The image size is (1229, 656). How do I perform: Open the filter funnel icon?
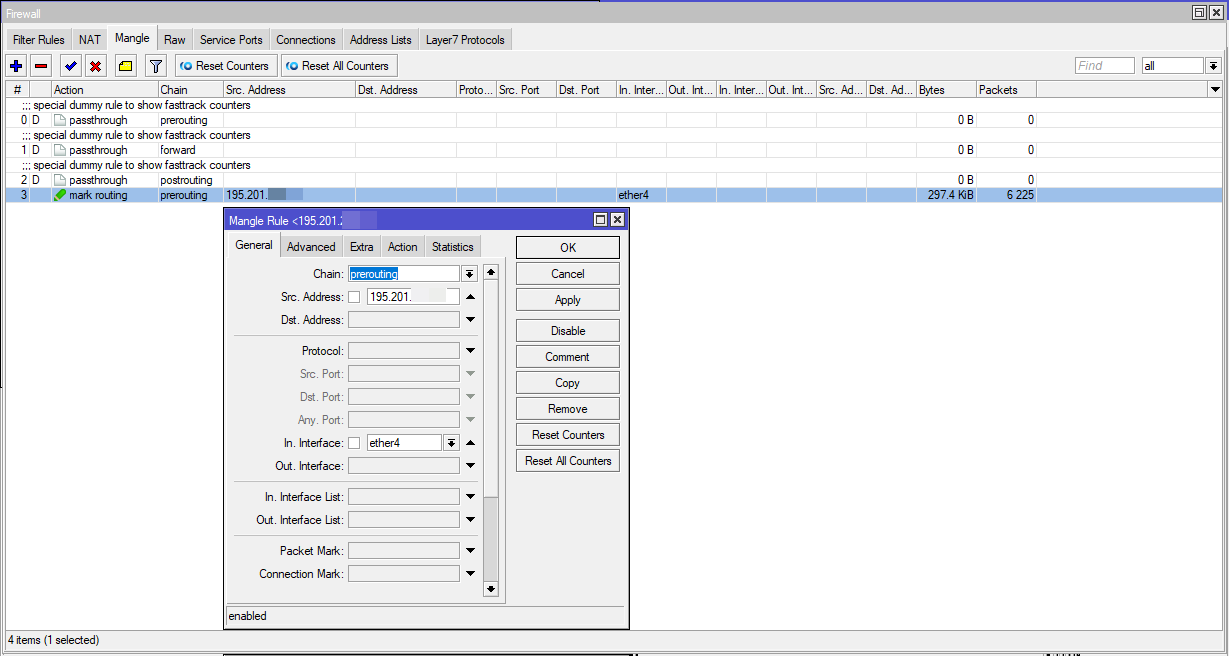pos(155,66)
